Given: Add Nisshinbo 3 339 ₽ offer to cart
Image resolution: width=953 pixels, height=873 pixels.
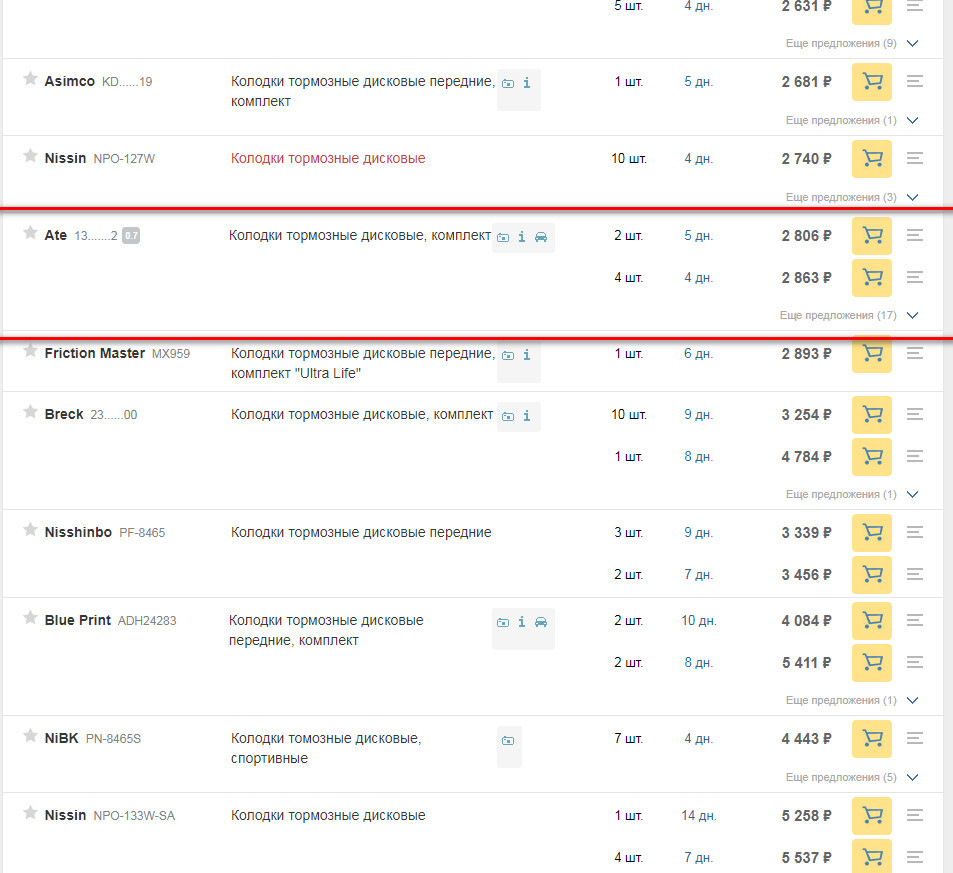Looking at the screenshot, I should [x=872, y=533].
